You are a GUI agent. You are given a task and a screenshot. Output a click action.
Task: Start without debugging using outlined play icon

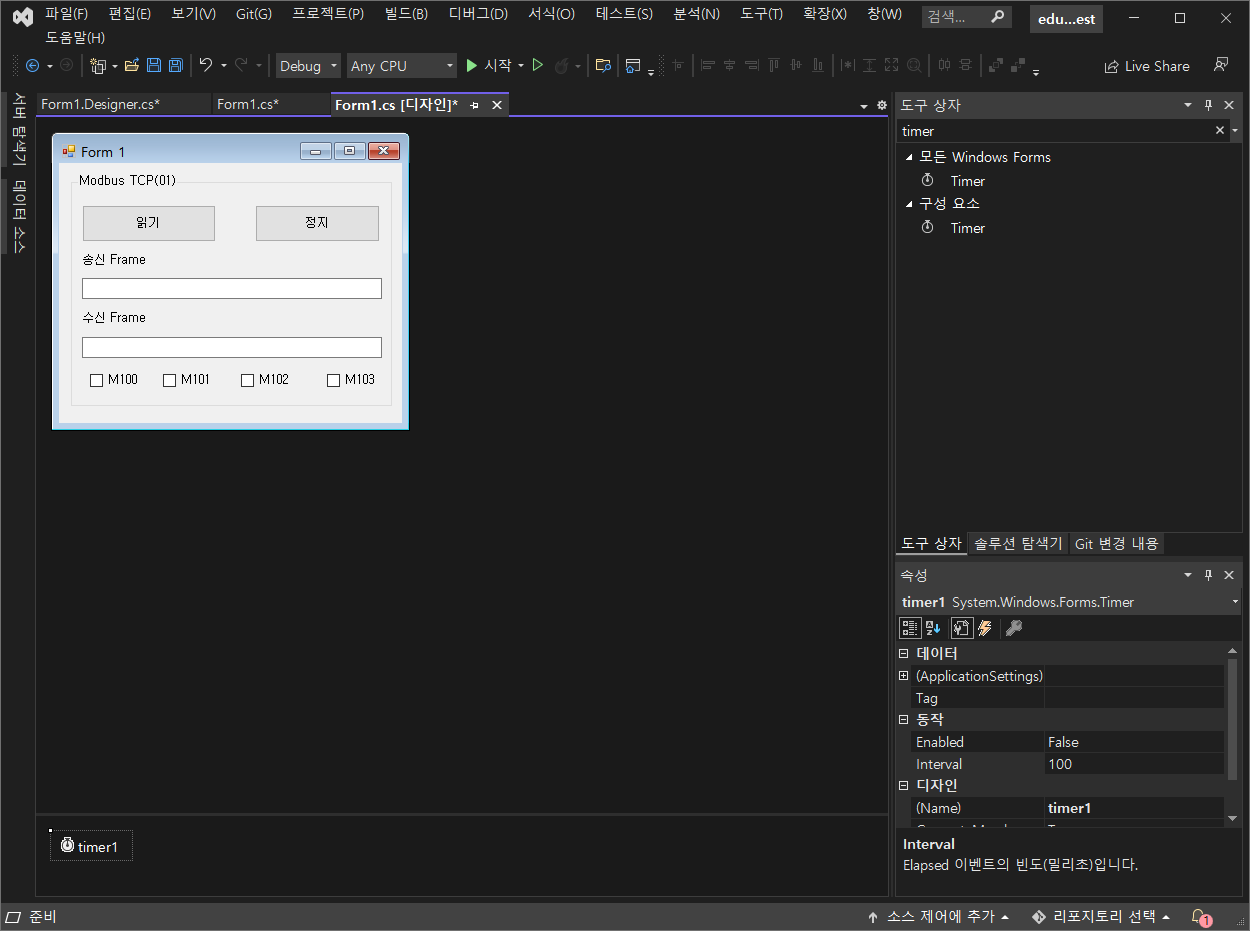(x=538, y=66)
